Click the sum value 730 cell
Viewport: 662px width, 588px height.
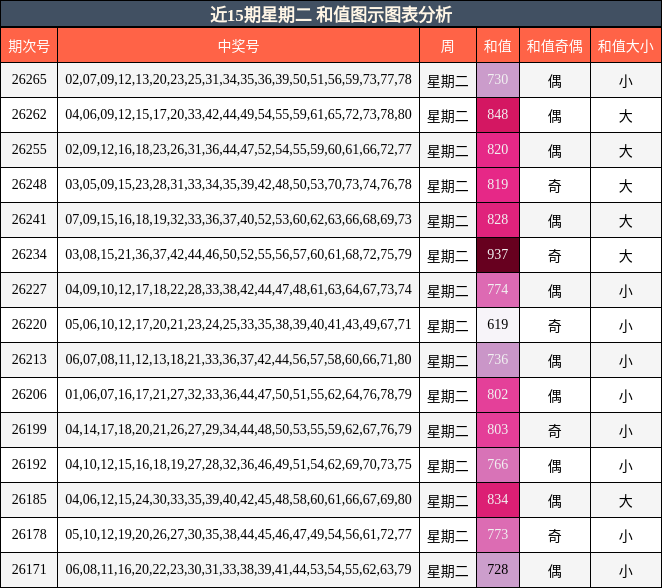498,80
